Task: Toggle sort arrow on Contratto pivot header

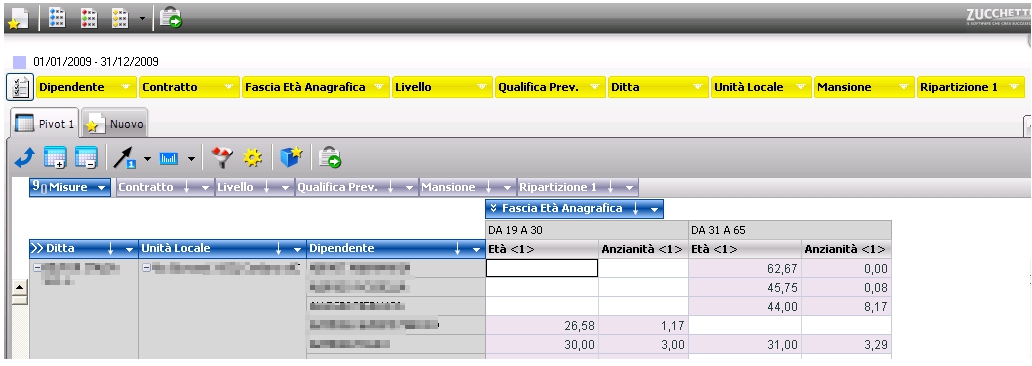Action: (187, 188)
